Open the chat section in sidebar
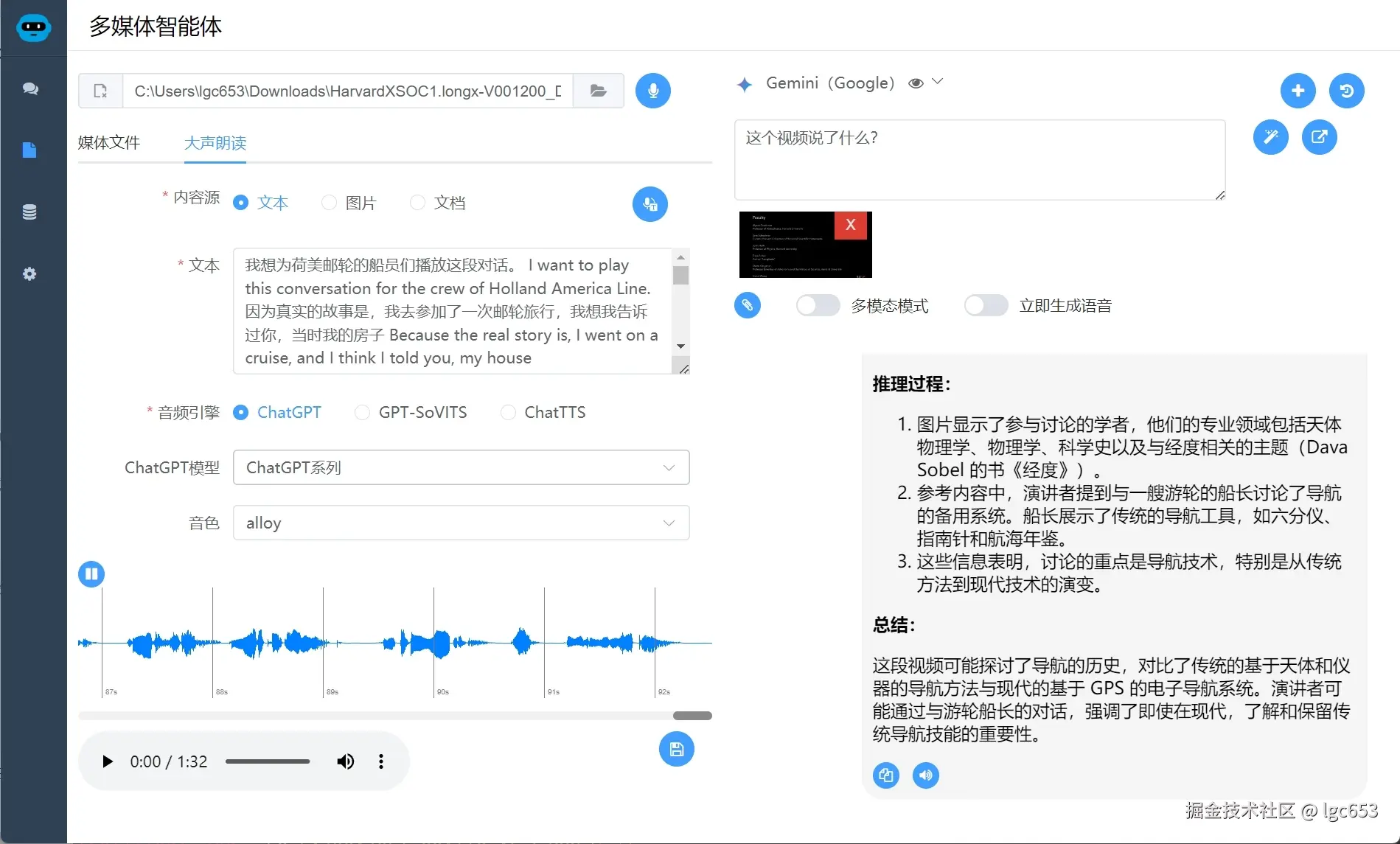This screenshot has height=844, width=1400. (30, 88)
